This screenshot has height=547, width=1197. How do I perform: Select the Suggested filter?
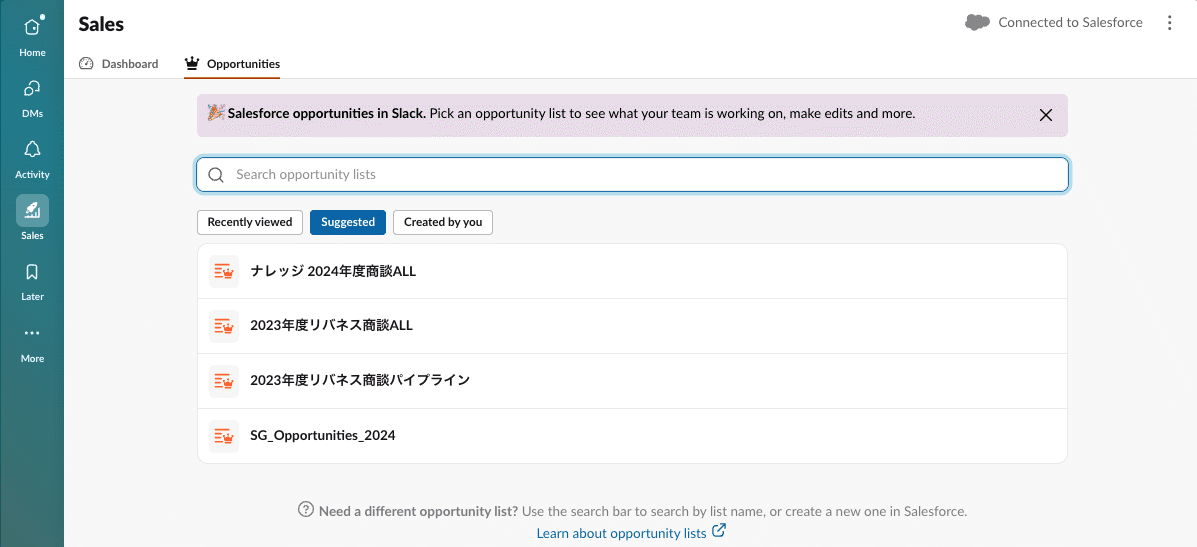tap(347, 222)
